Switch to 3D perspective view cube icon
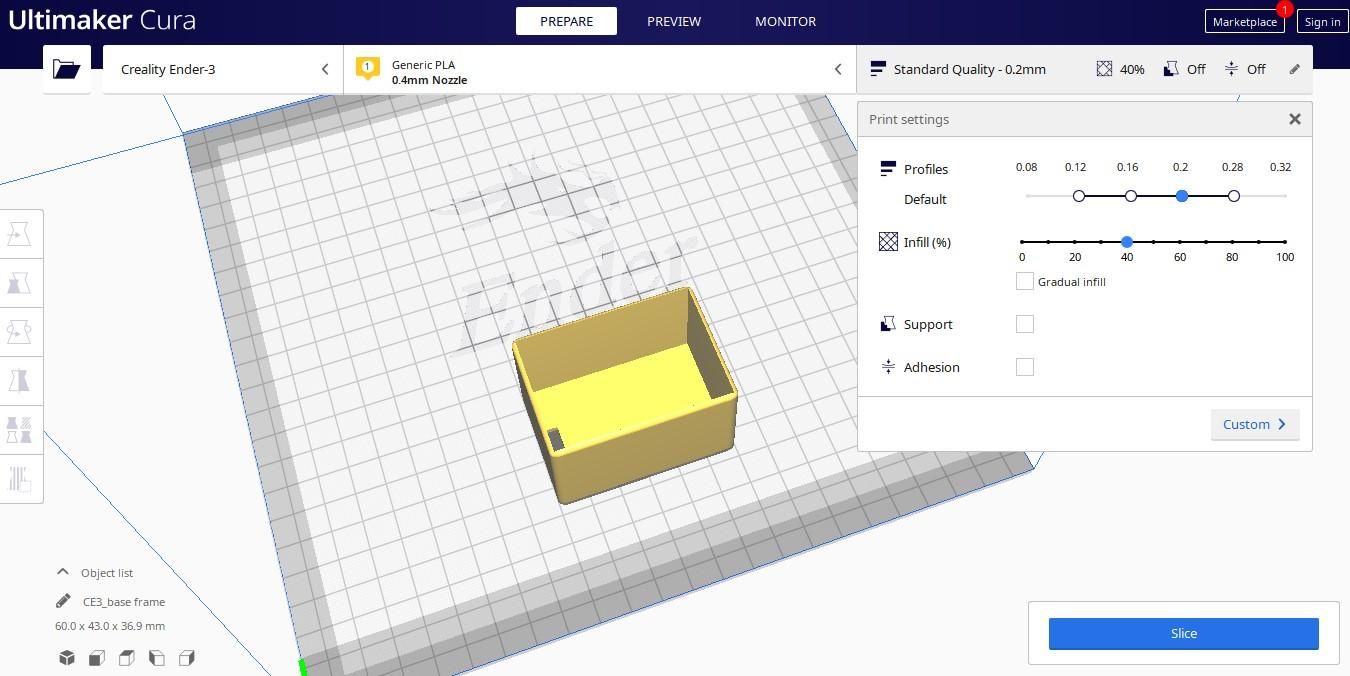1350x676 pixels. (x=67, y=658)
